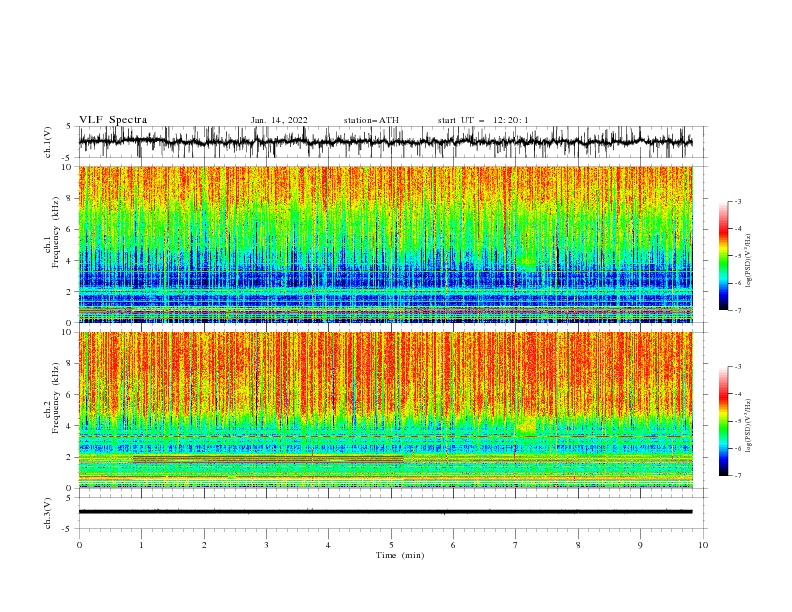Click the log(PSD) label beside ch.2 colorbar
Screen dimensions: 792x612
click(748, 426)
